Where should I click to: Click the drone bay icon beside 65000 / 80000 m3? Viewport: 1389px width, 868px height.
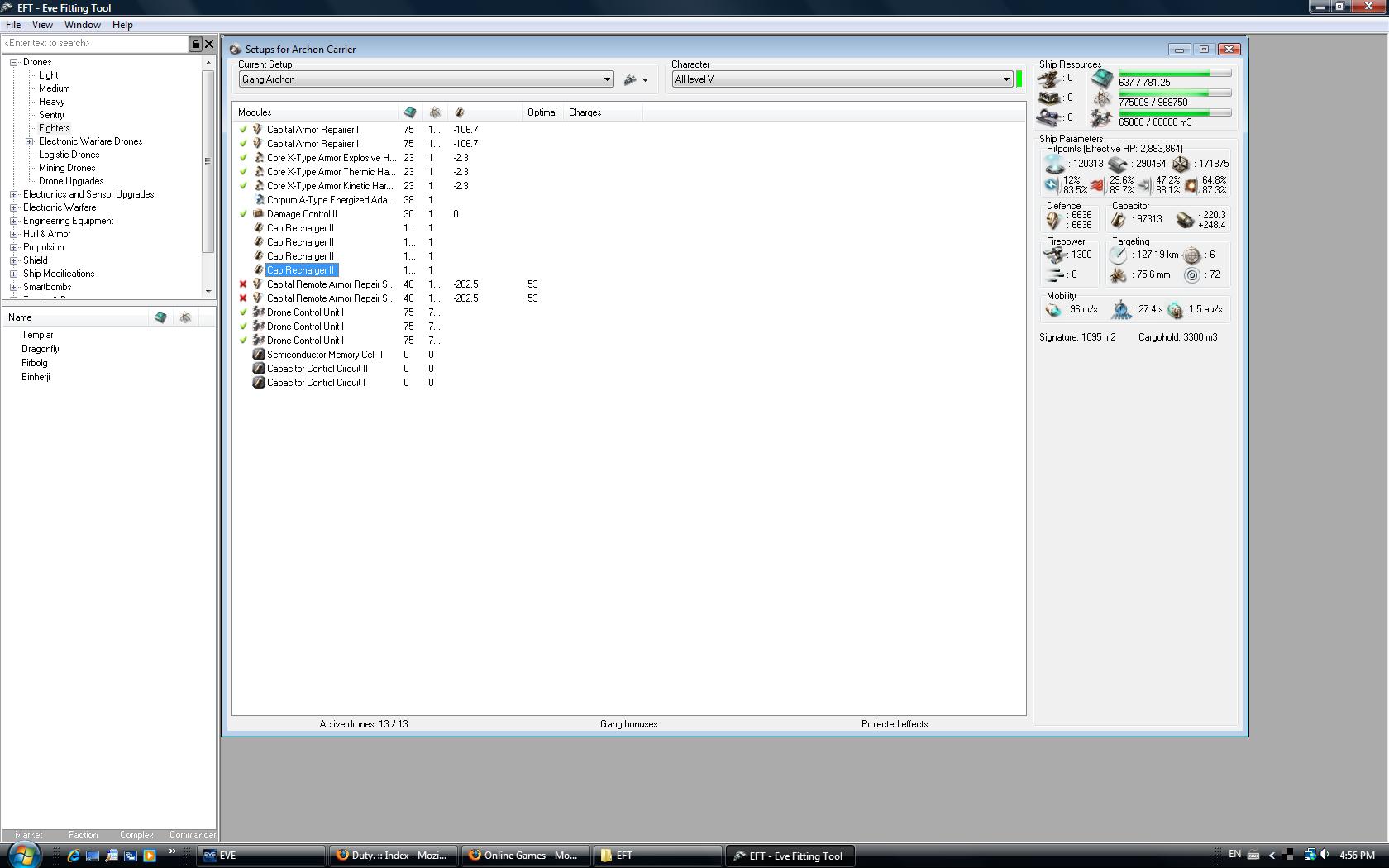click(x=1101, y=118)
